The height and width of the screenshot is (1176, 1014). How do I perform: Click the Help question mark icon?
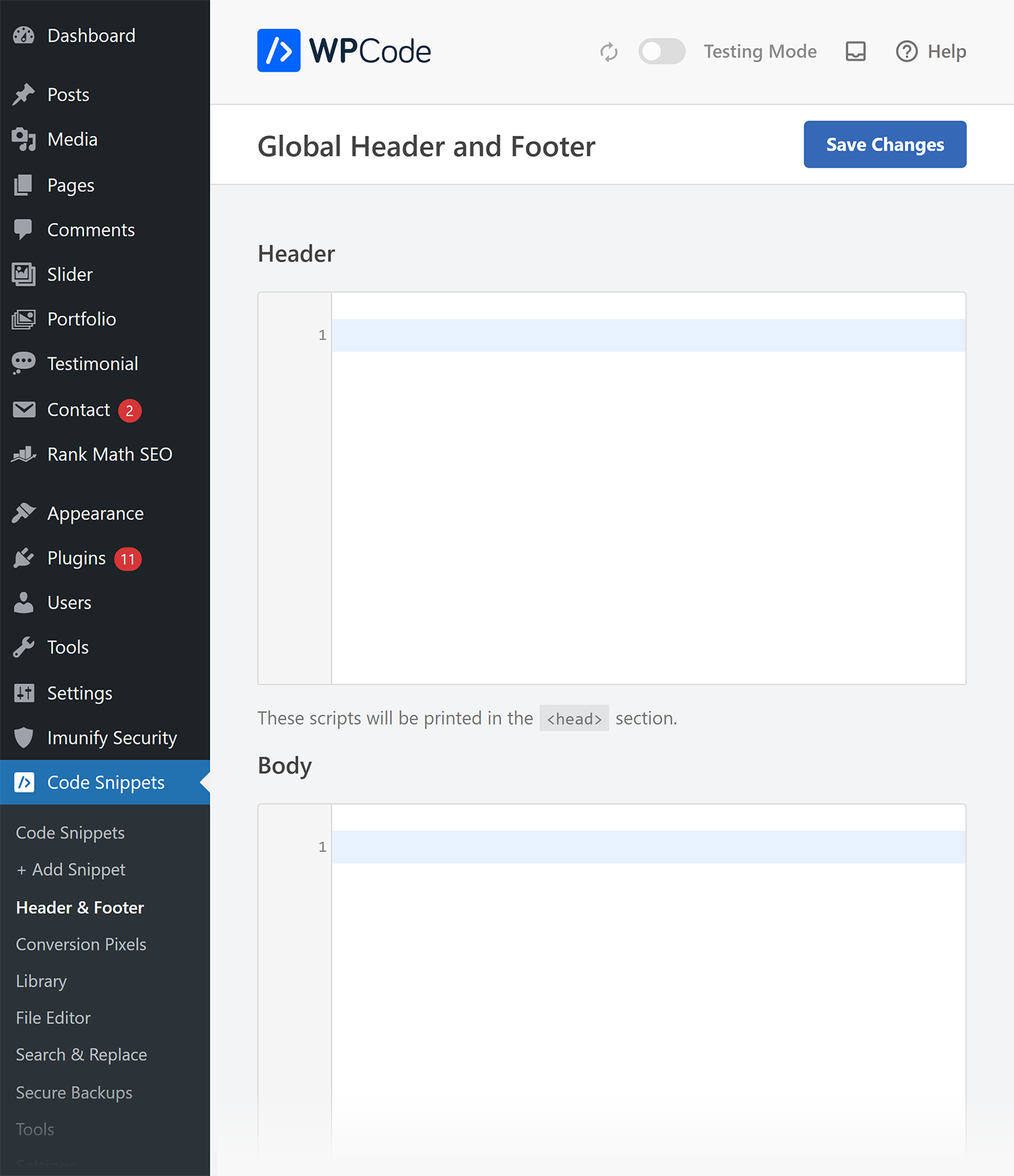coord(907,51)
